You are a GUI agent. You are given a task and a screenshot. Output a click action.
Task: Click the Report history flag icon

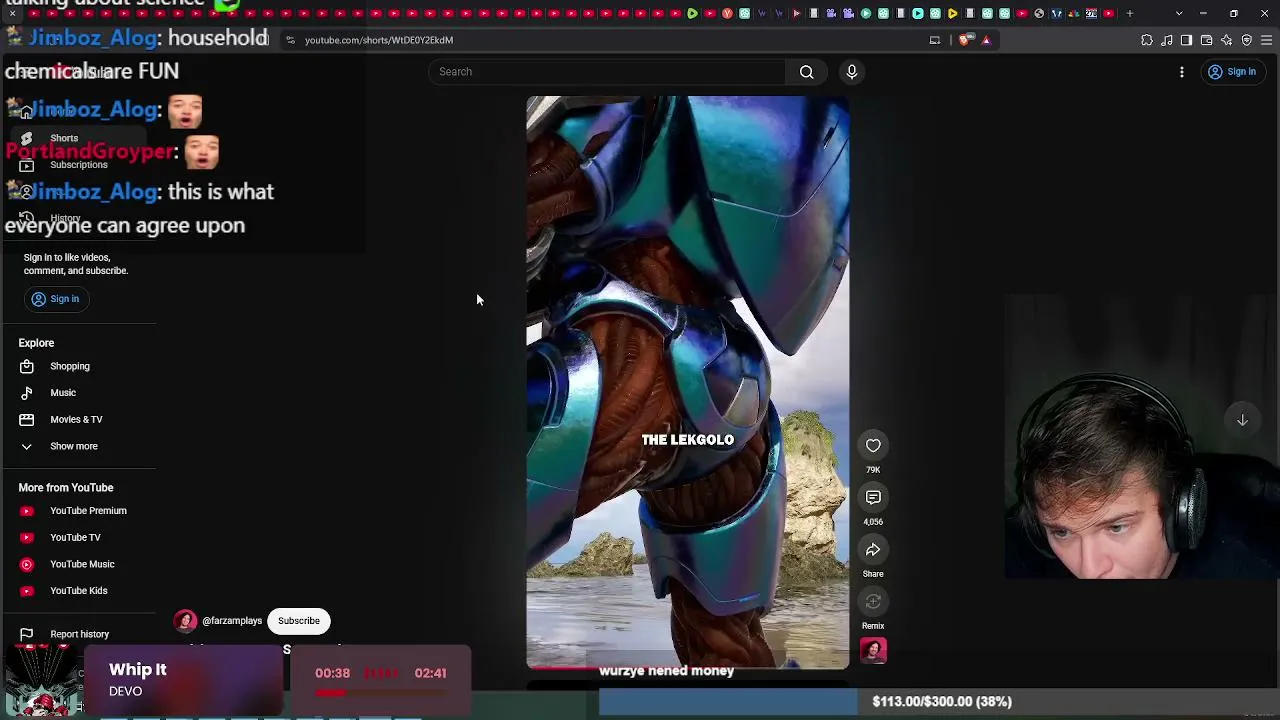(x=27, y=634)
